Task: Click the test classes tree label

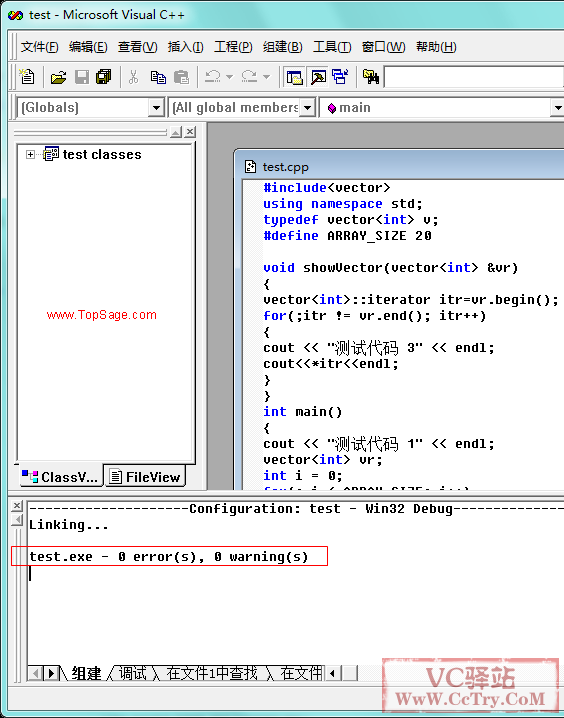Action: click(x=102, y=154)
